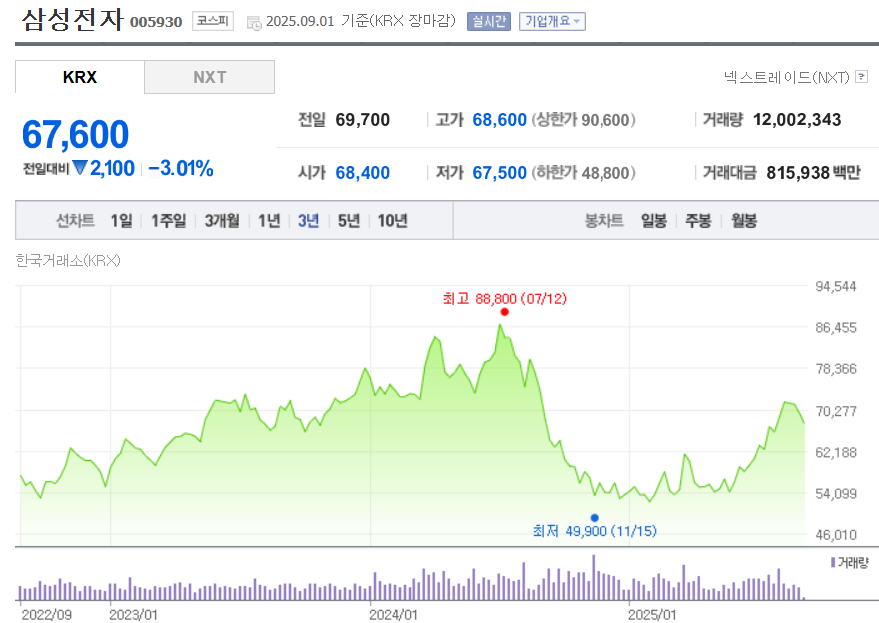Click the 46,010 y-axis label
879x623 pixels.
tap(836, 535)
